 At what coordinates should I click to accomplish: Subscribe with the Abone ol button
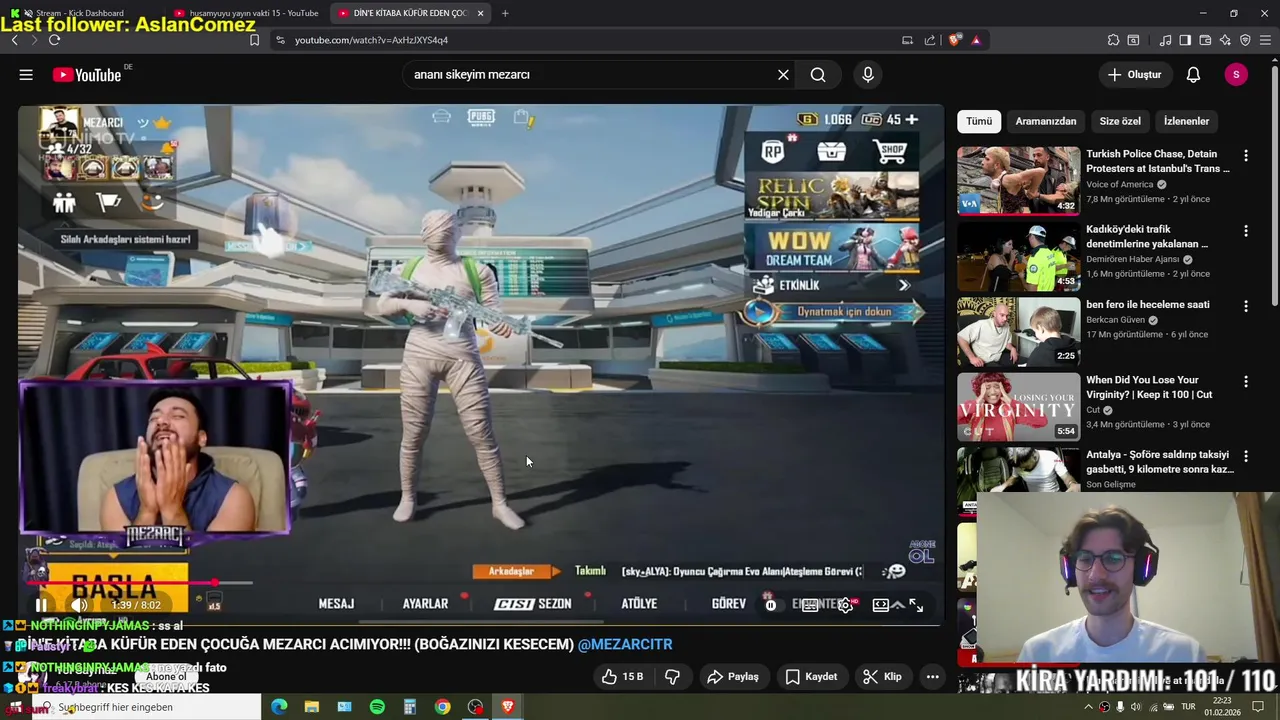167,677
